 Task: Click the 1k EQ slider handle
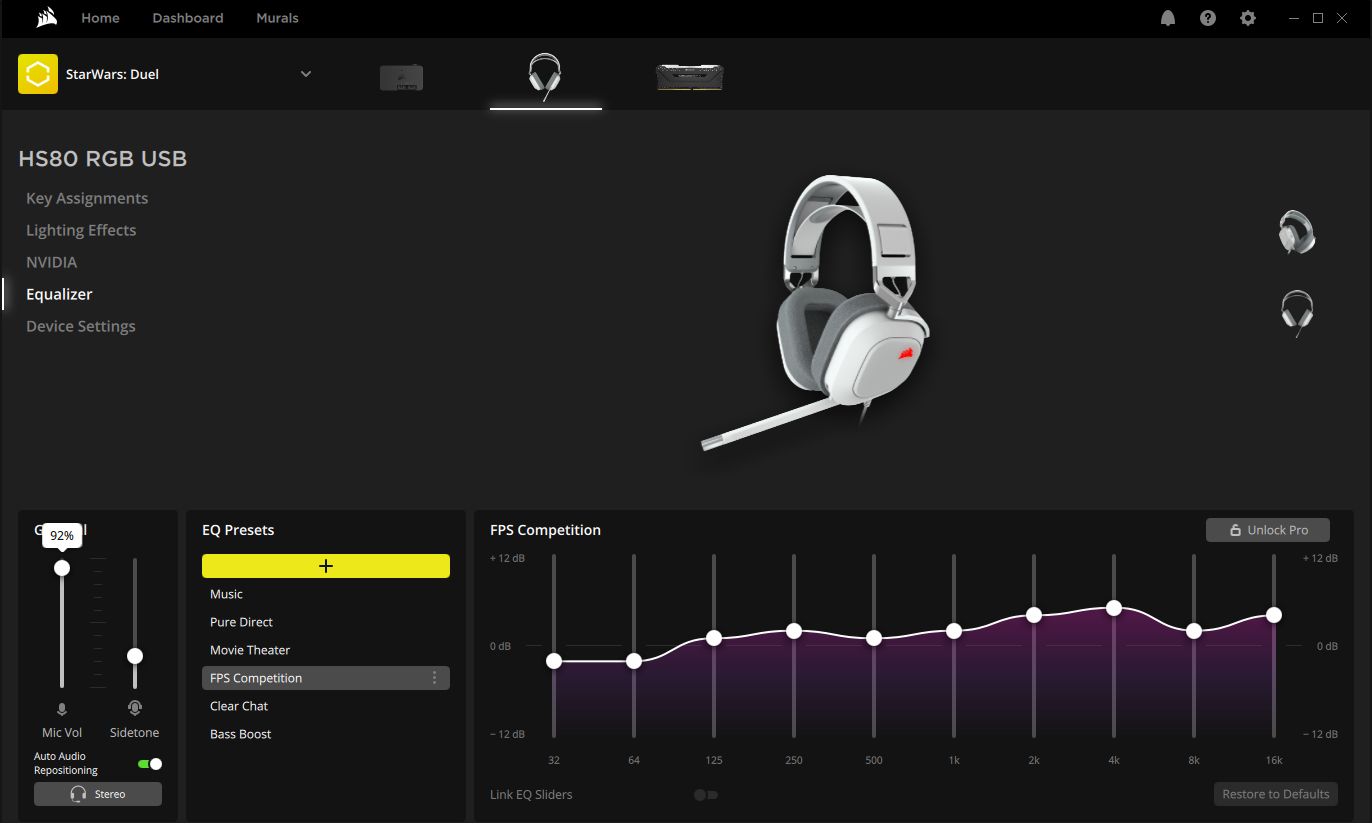pyautogui.click(x=954, y=631)
